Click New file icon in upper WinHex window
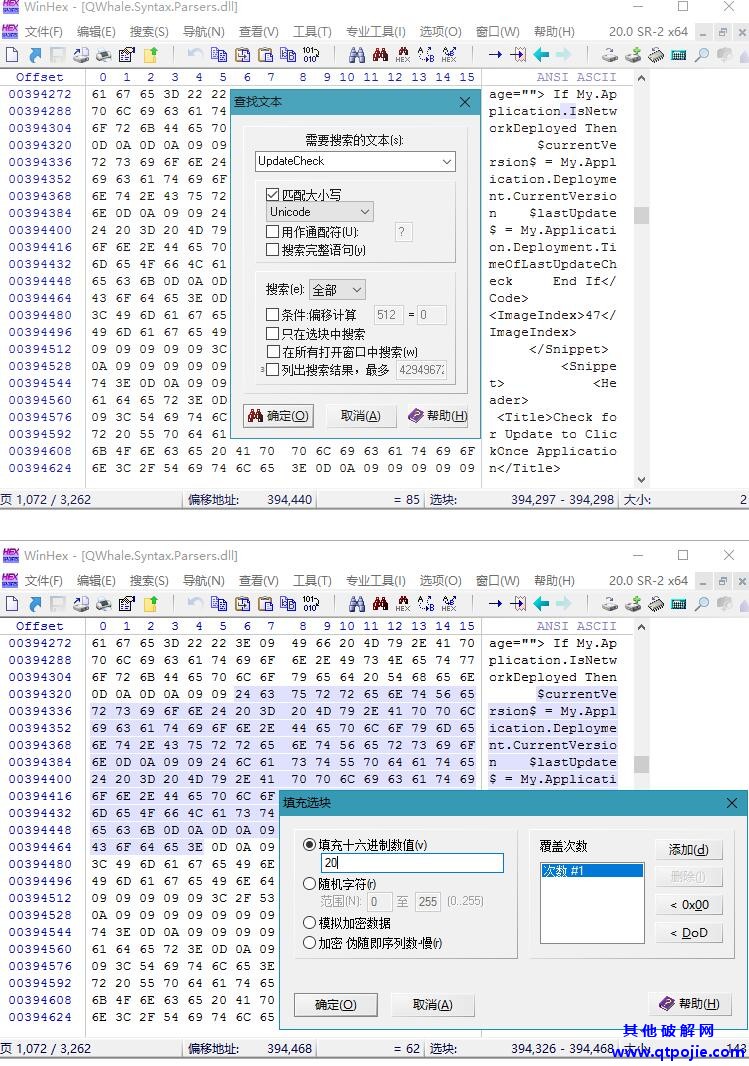The height and width of the screenshot is (1066, 749). [x=12, y=54]
